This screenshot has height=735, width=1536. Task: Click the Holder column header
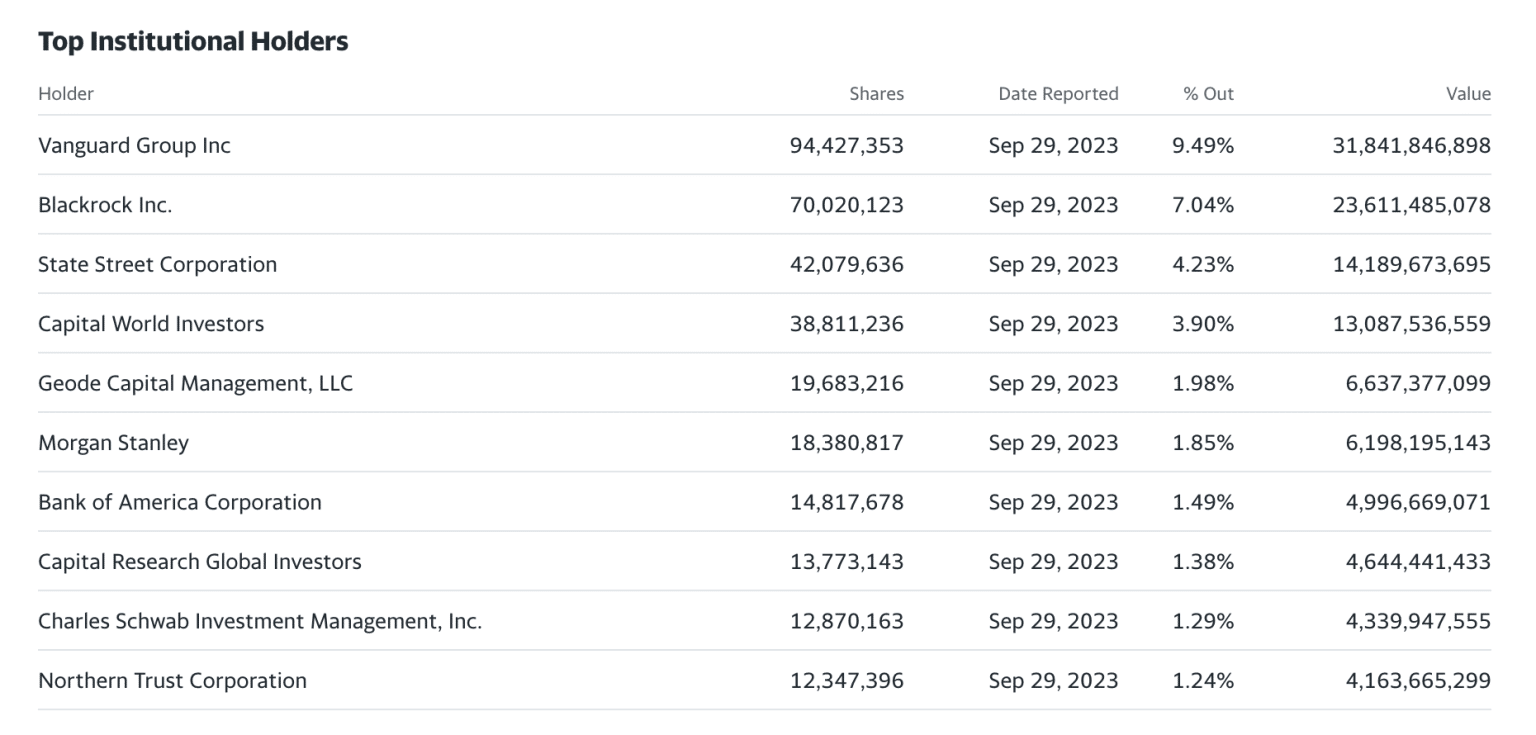(66, 94)
